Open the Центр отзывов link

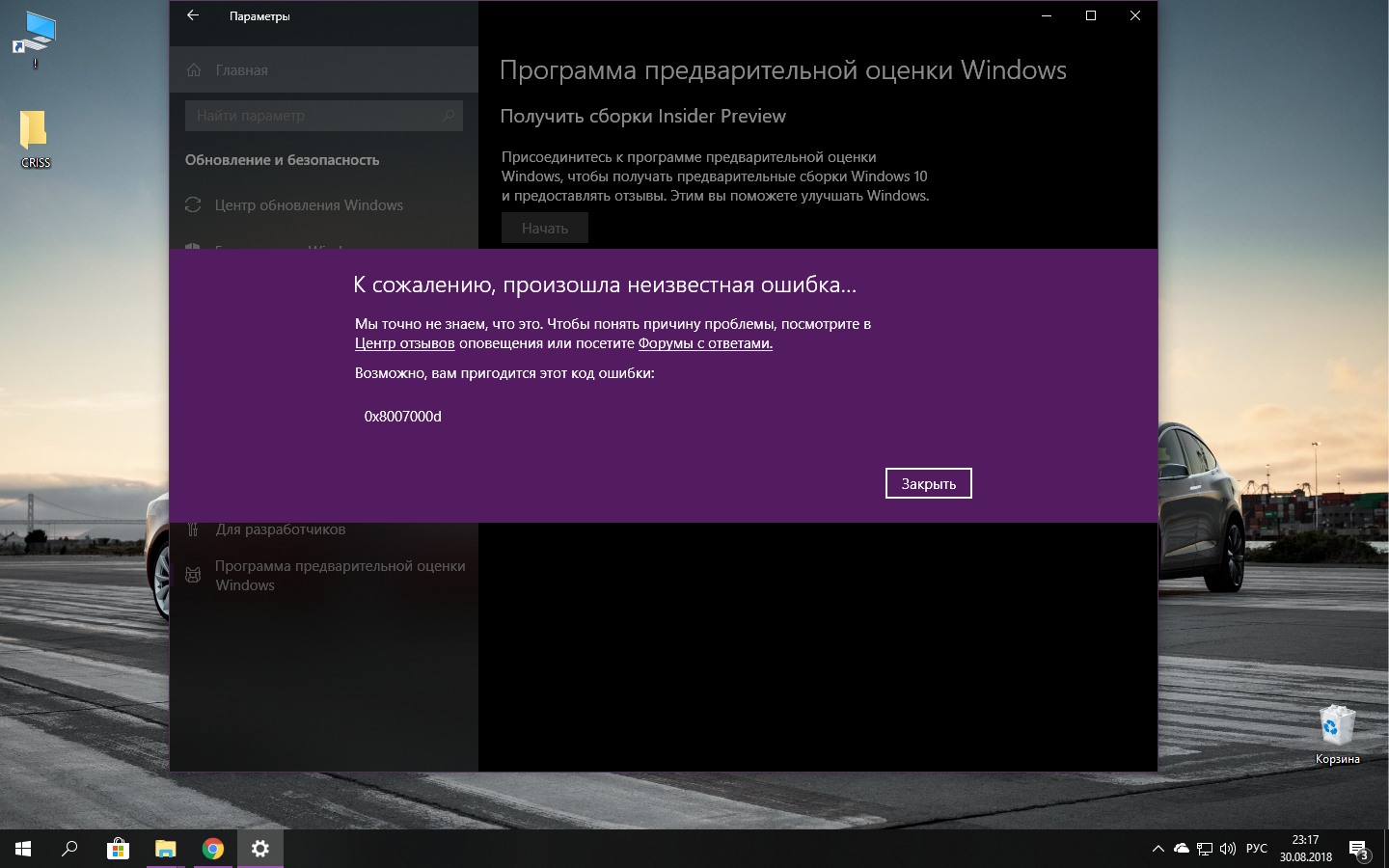pyautogui.click(x=404, y=343)
